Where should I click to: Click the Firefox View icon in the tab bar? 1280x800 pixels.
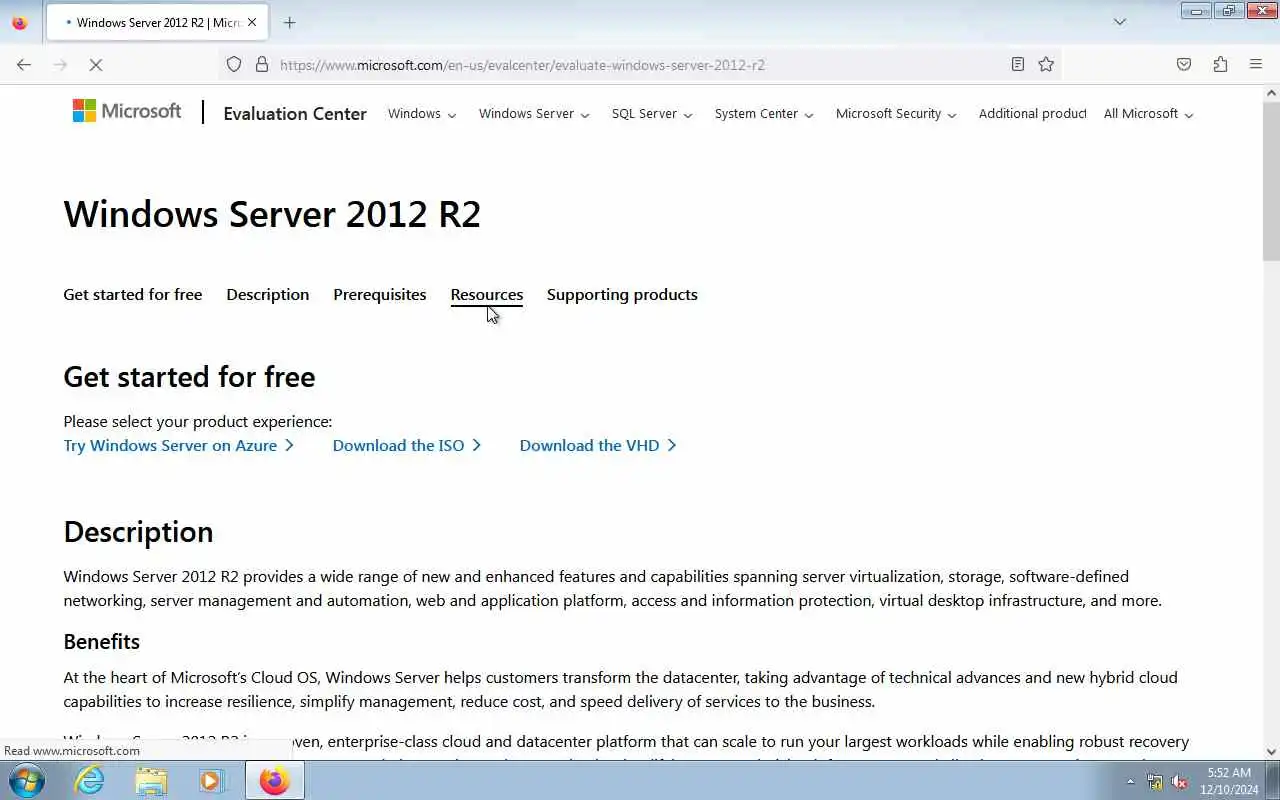[20, 22]
